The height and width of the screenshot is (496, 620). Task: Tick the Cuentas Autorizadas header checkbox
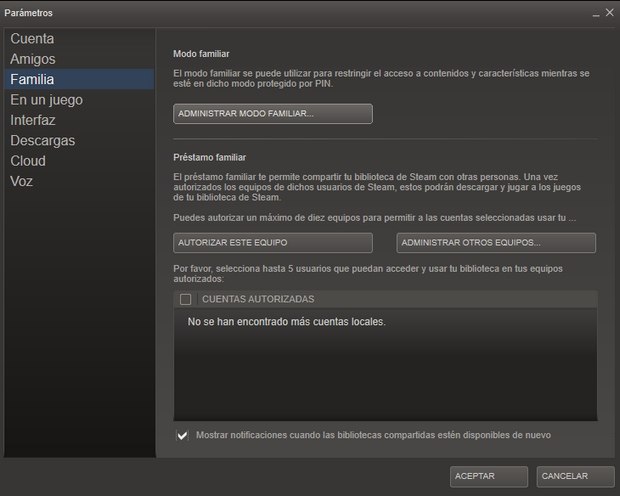click(x=185, y=299)
